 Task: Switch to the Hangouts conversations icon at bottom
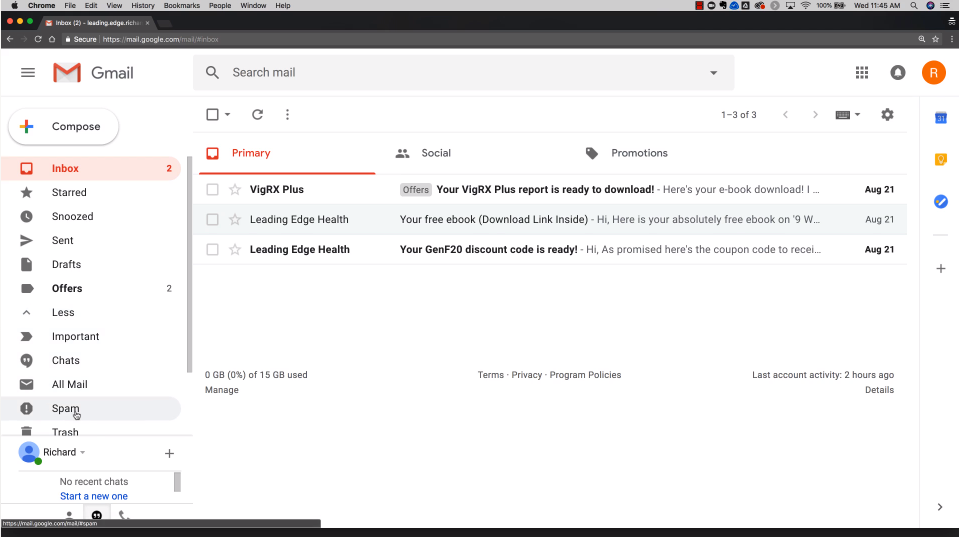pyautogui.click(x=97, y=515)
